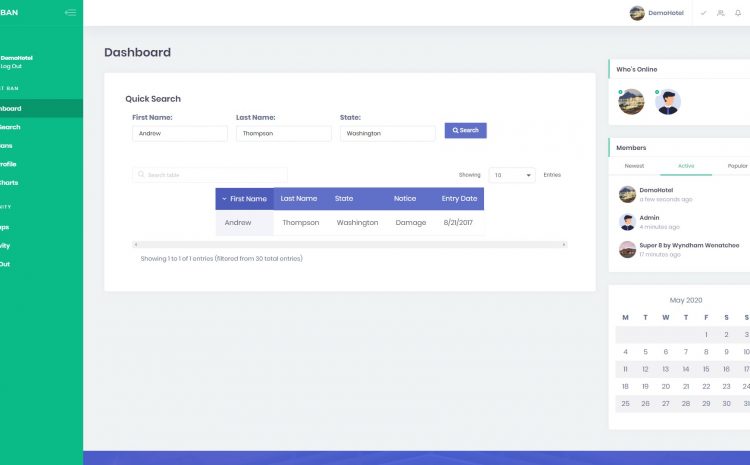This screenshot has width=750, height=465.
Task: Sort table by First Name column
Action: point(244,199)
